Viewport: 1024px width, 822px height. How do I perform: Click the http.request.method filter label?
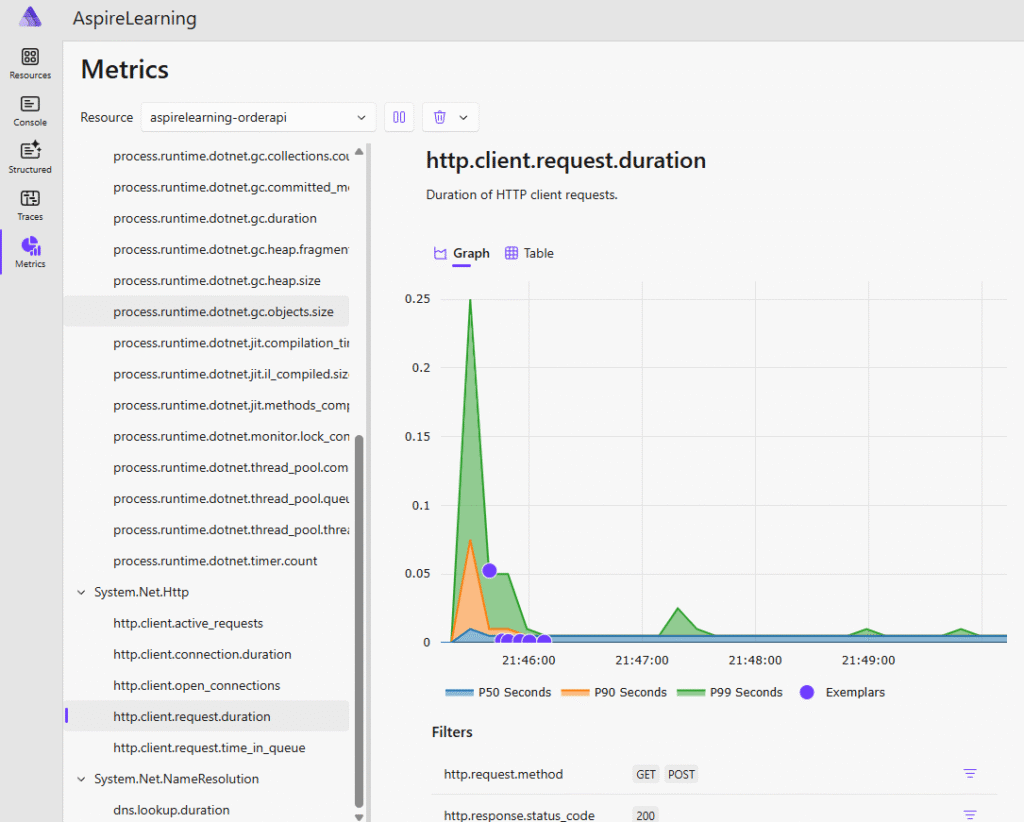503,774
